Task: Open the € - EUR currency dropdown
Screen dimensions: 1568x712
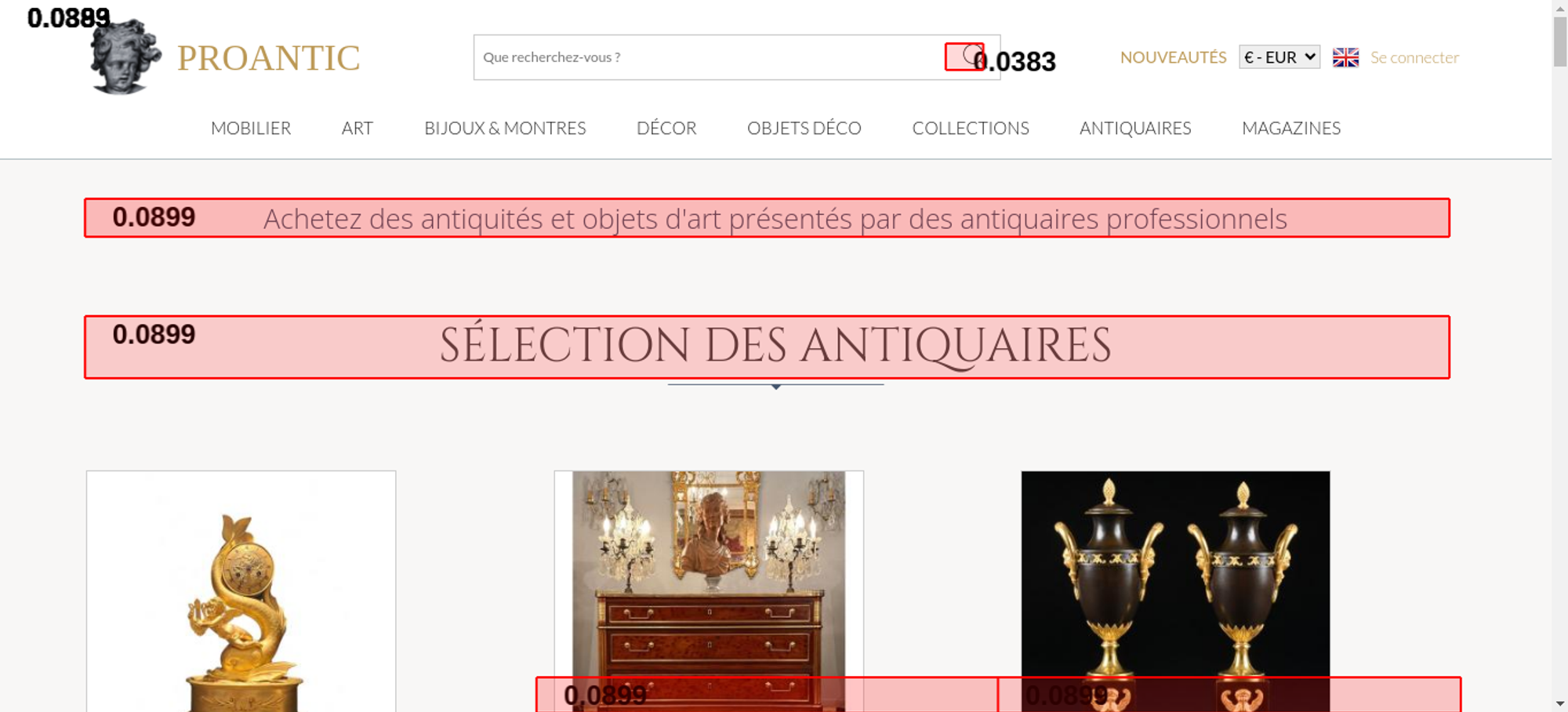Action: (x=1279, y=57)
